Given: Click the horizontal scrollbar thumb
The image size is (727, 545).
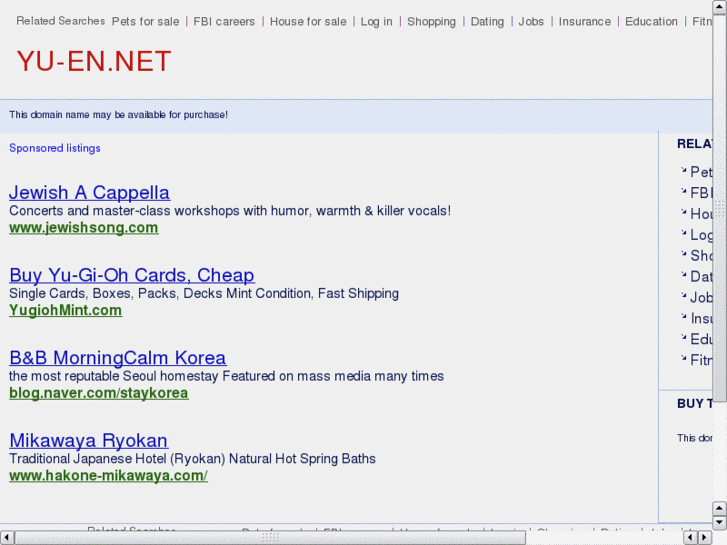Looking at the screenshot, I should pos(270,538).
